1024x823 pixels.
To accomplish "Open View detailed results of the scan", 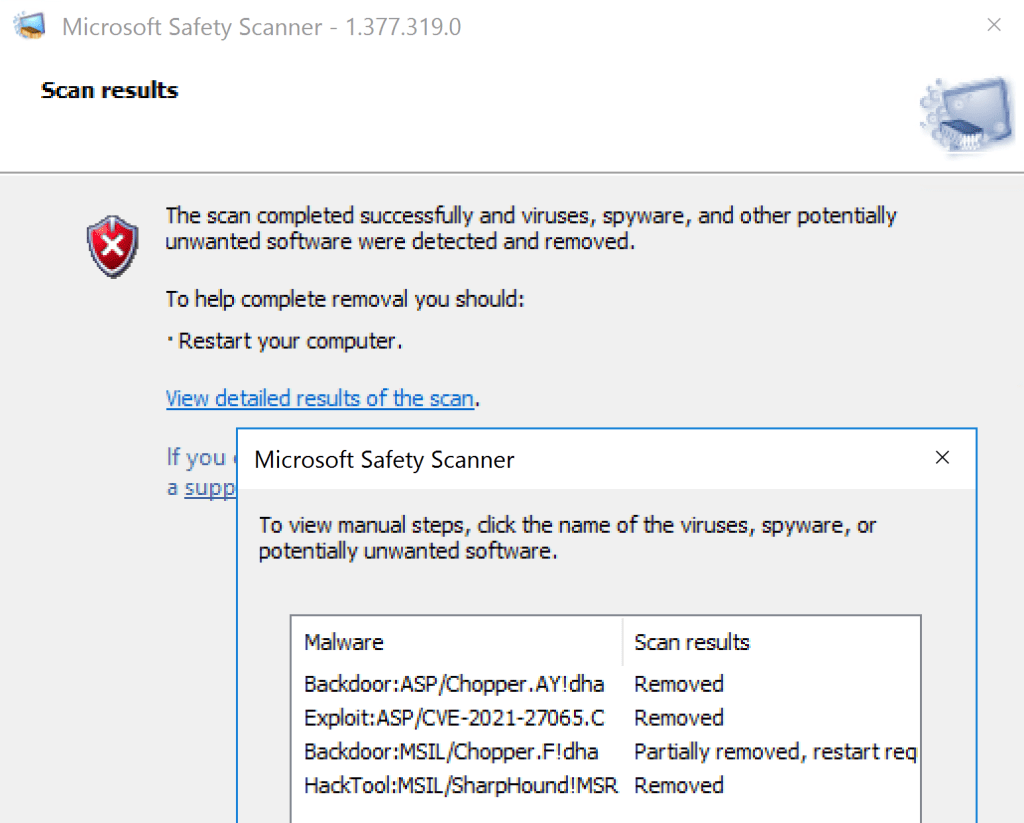I will pos(319,398).
